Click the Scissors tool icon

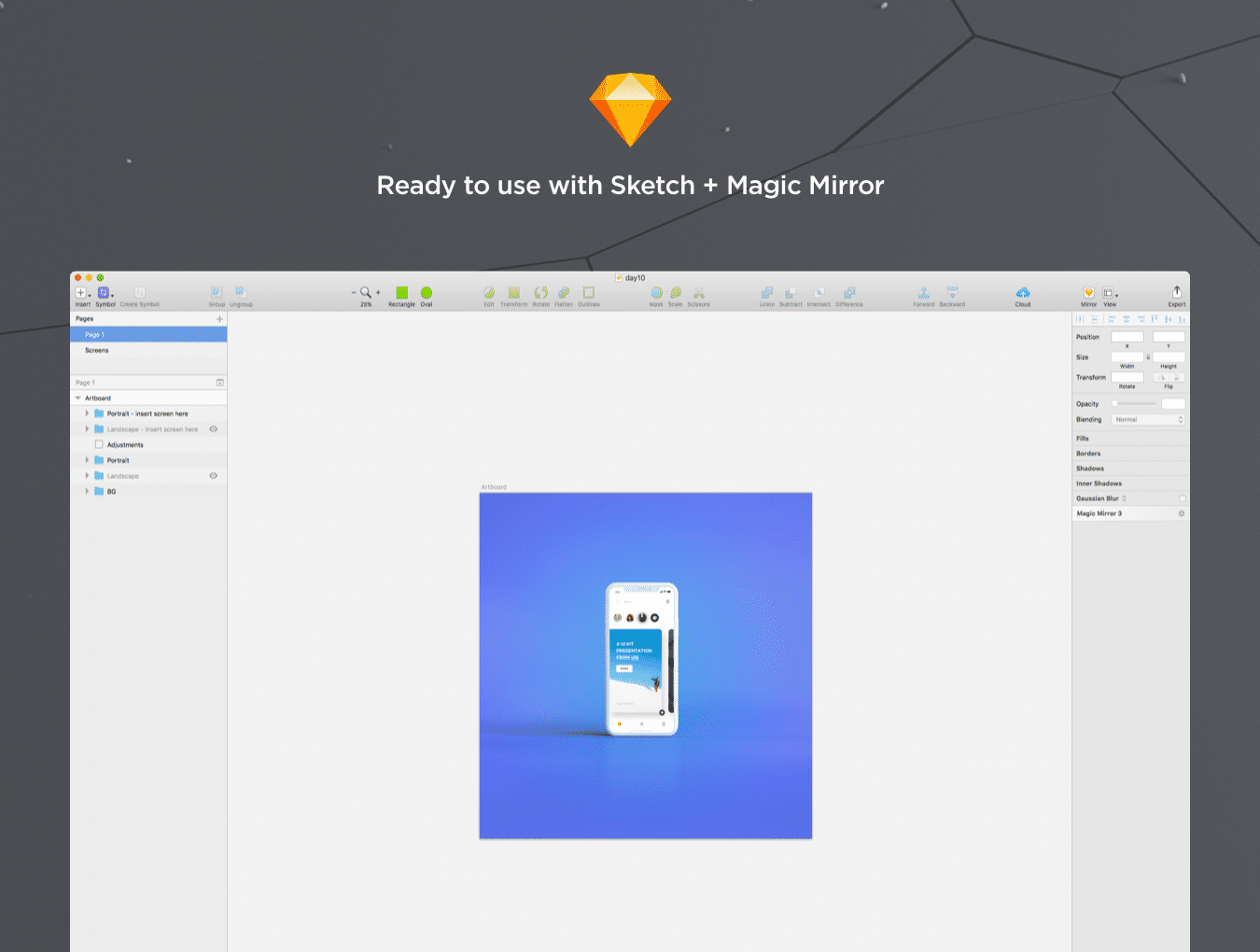pyautogui.click(x=698, y=293)
